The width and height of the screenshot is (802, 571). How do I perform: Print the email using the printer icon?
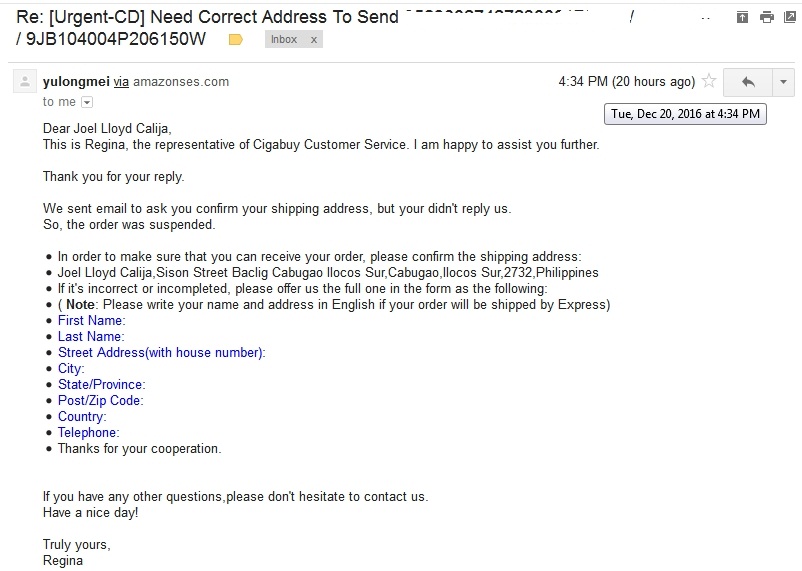pyautogui.click(x=766, y=17)
